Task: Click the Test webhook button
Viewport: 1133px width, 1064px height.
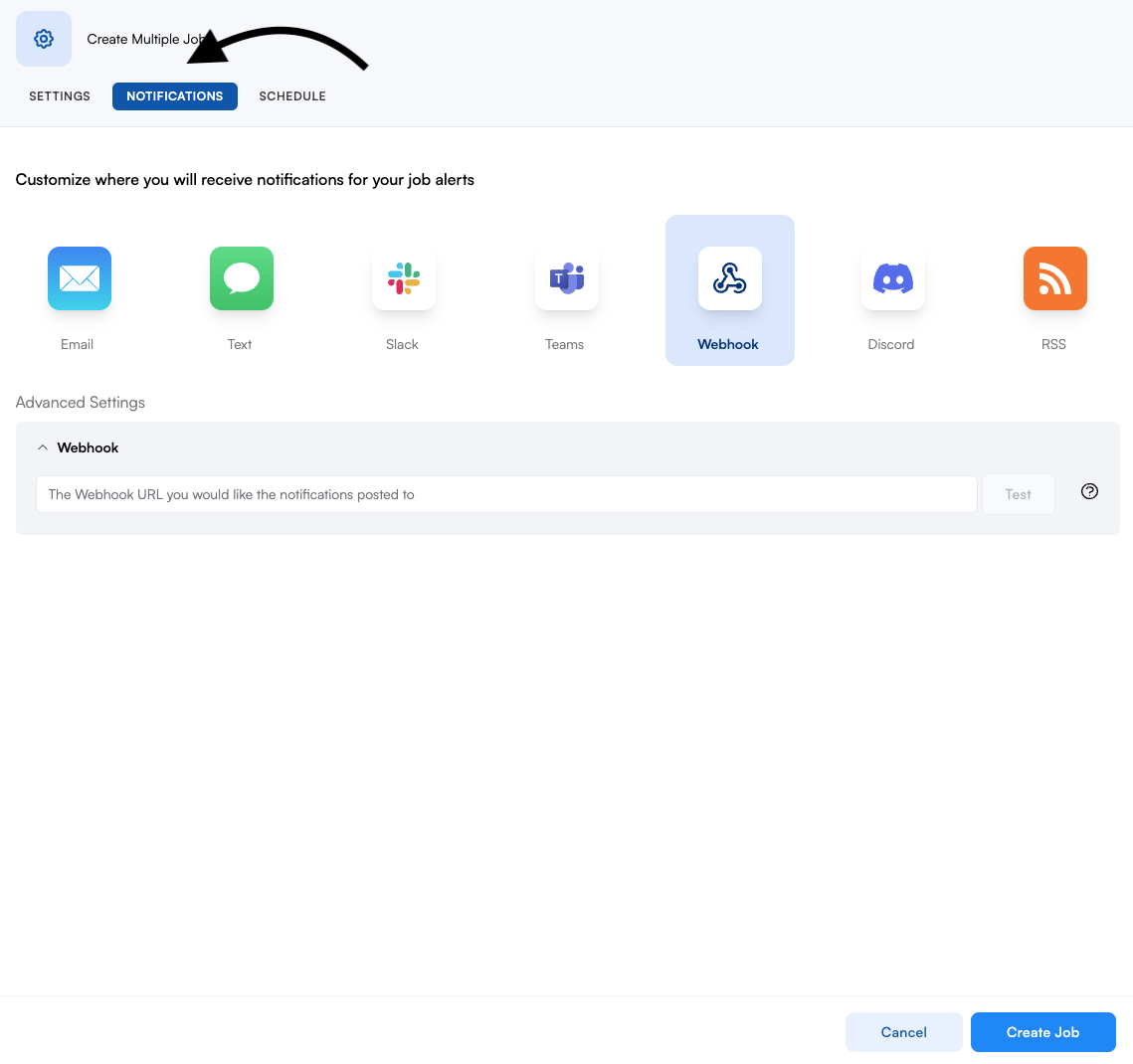Action: tap(1019, 495)
